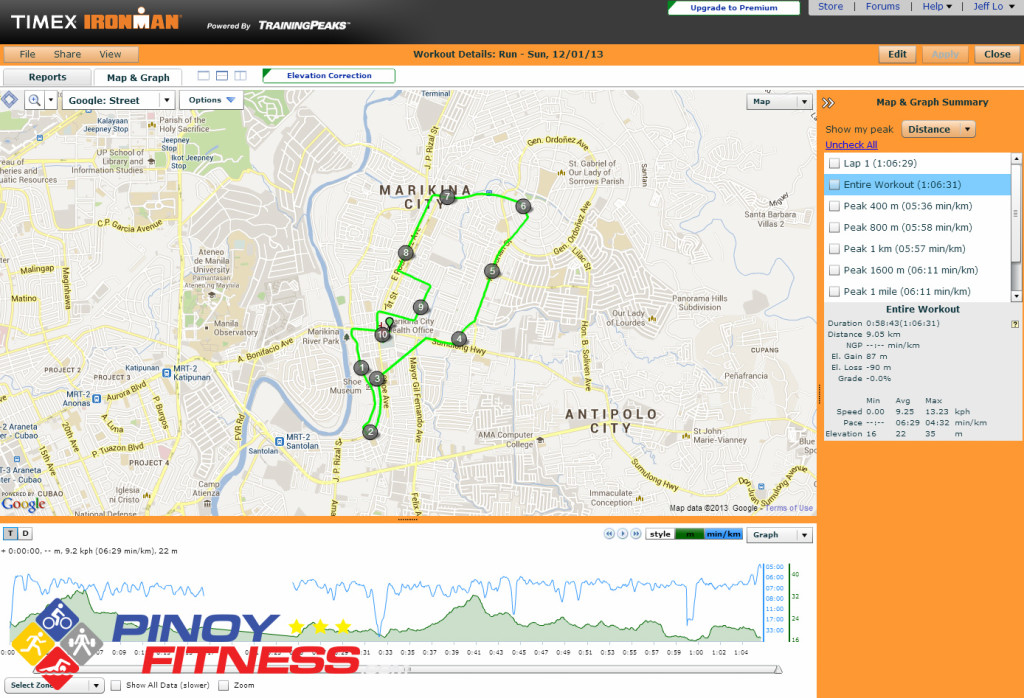Image resolution: width=1024 pixels, height=698 pixels.
Task: Switch to the Reports tab
Action: (x=47, y=77)
